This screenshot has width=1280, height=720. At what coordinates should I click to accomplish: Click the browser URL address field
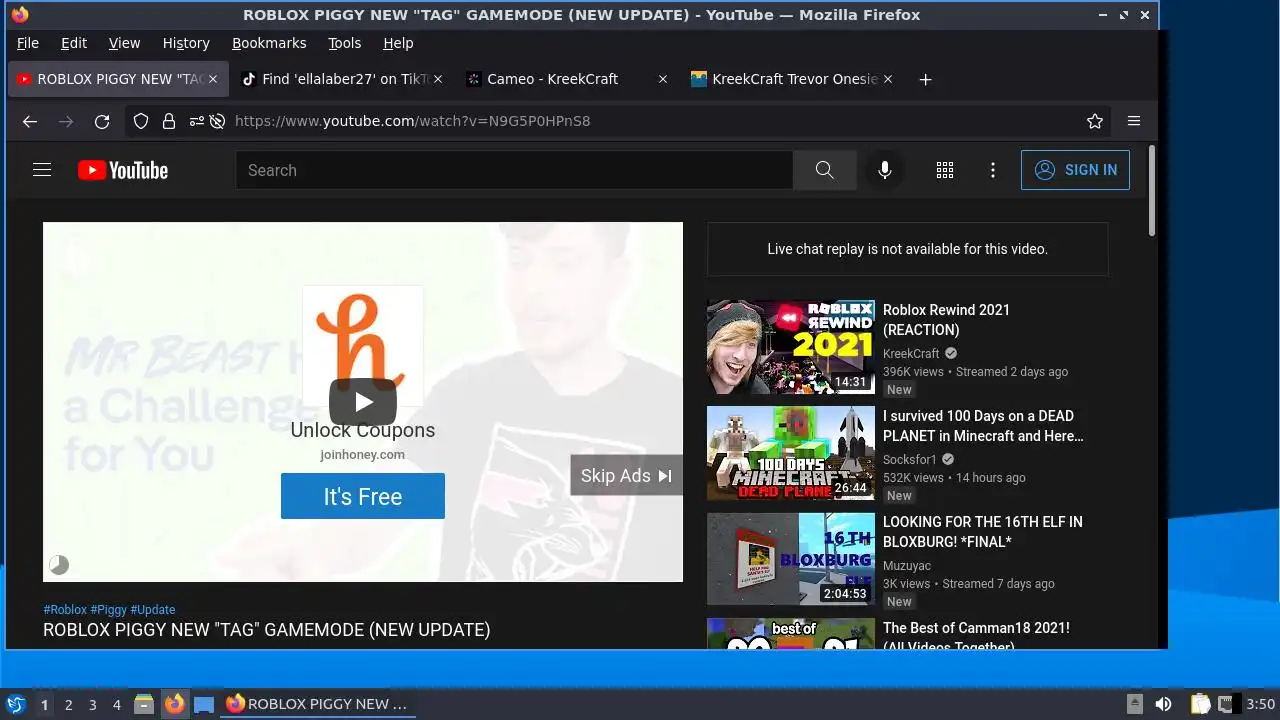pyautogui.click(x=655, y=121)
